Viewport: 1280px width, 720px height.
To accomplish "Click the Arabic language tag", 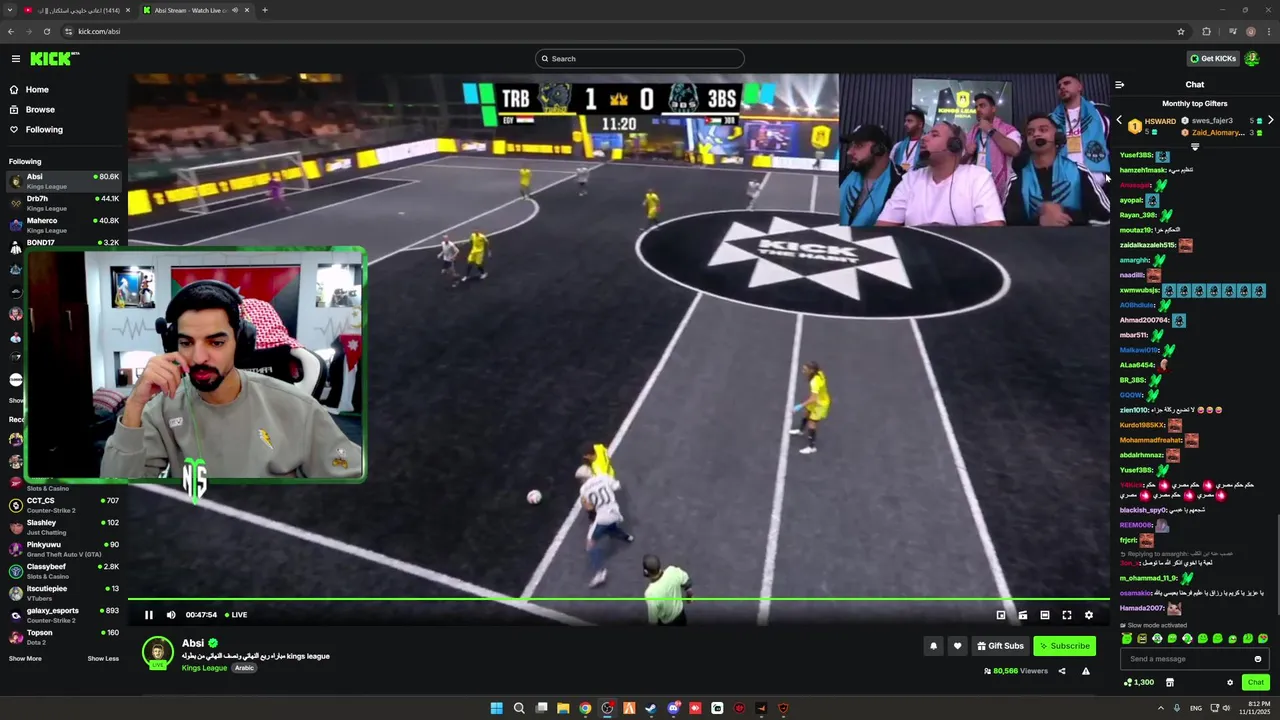I will pyautogui.click(x=244, y=668).
